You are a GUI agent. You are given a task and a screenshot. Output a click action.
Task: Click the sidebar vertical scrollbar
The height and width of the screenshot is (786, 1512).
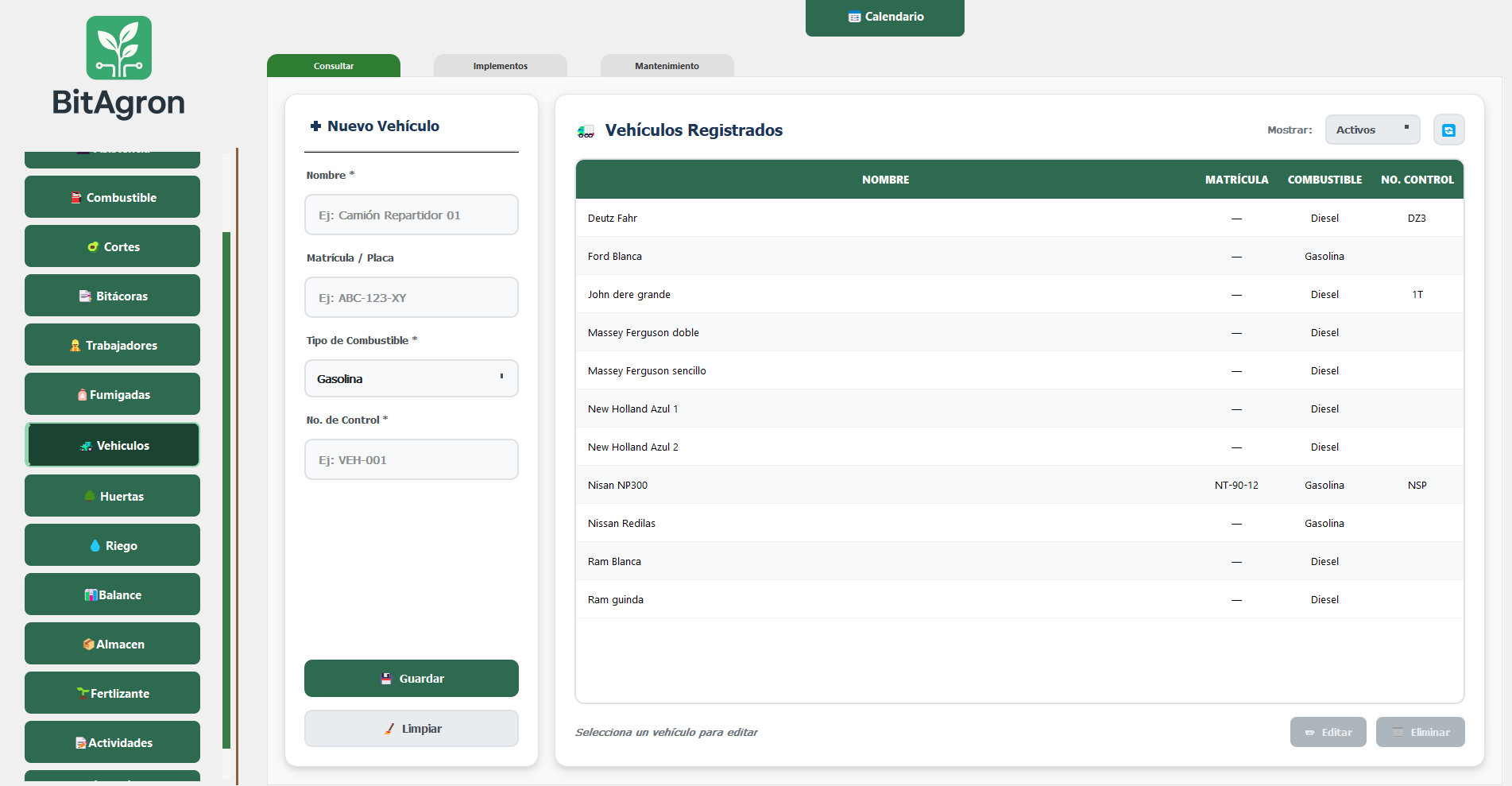226,490
